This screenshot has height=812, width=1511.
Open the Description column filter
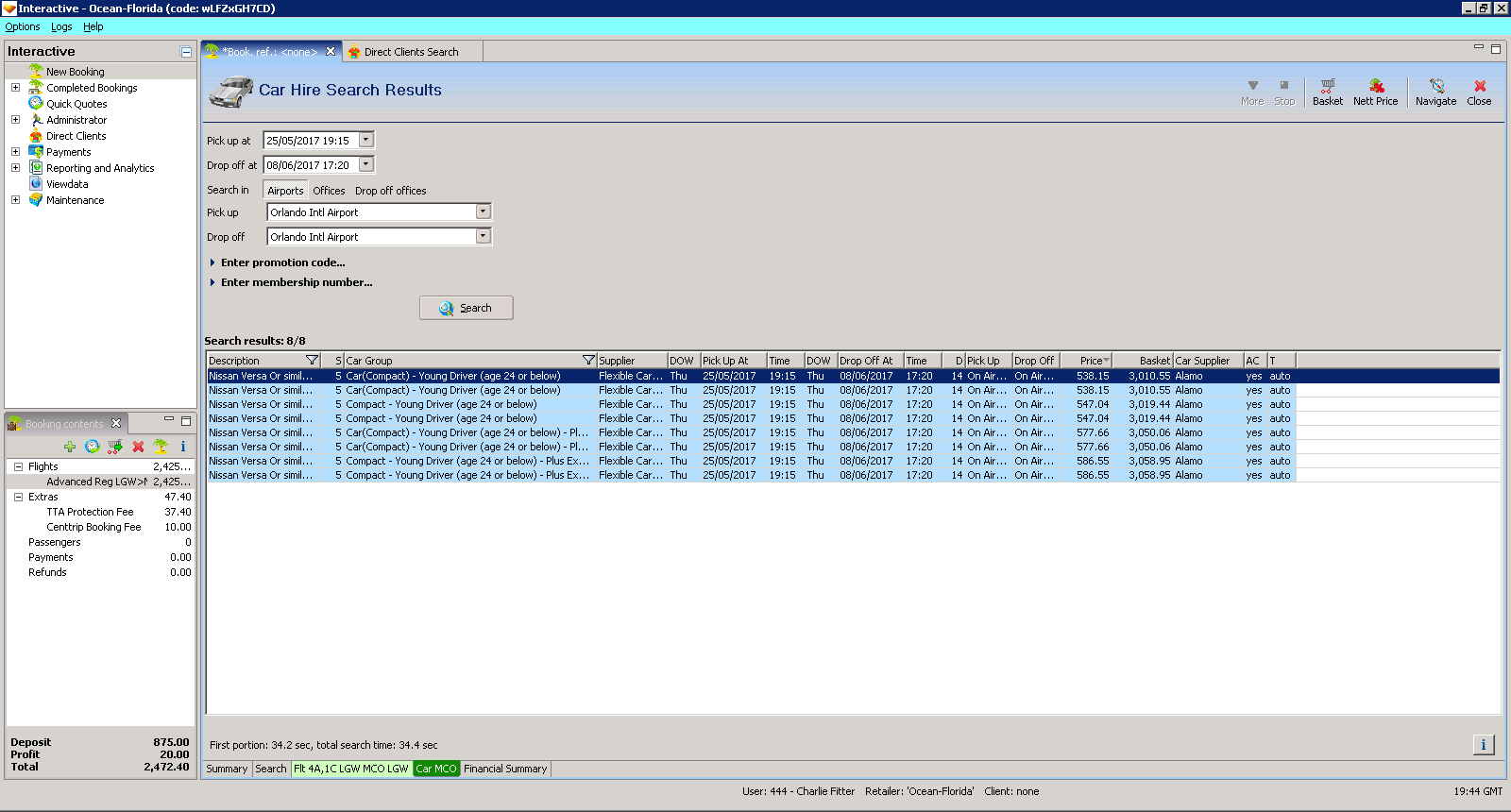pos(313,361)
